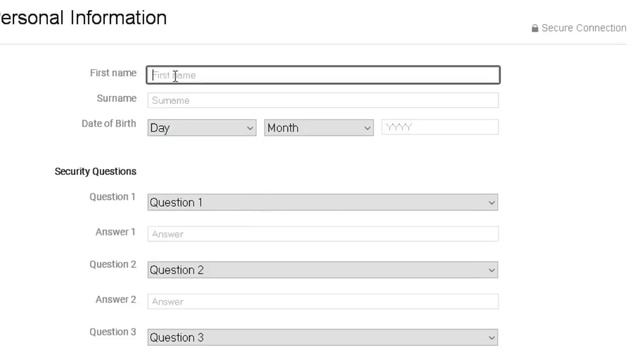
Task: Open the Question 1 security dropdown
Action: pyautogui.click(x=322, y=202)
